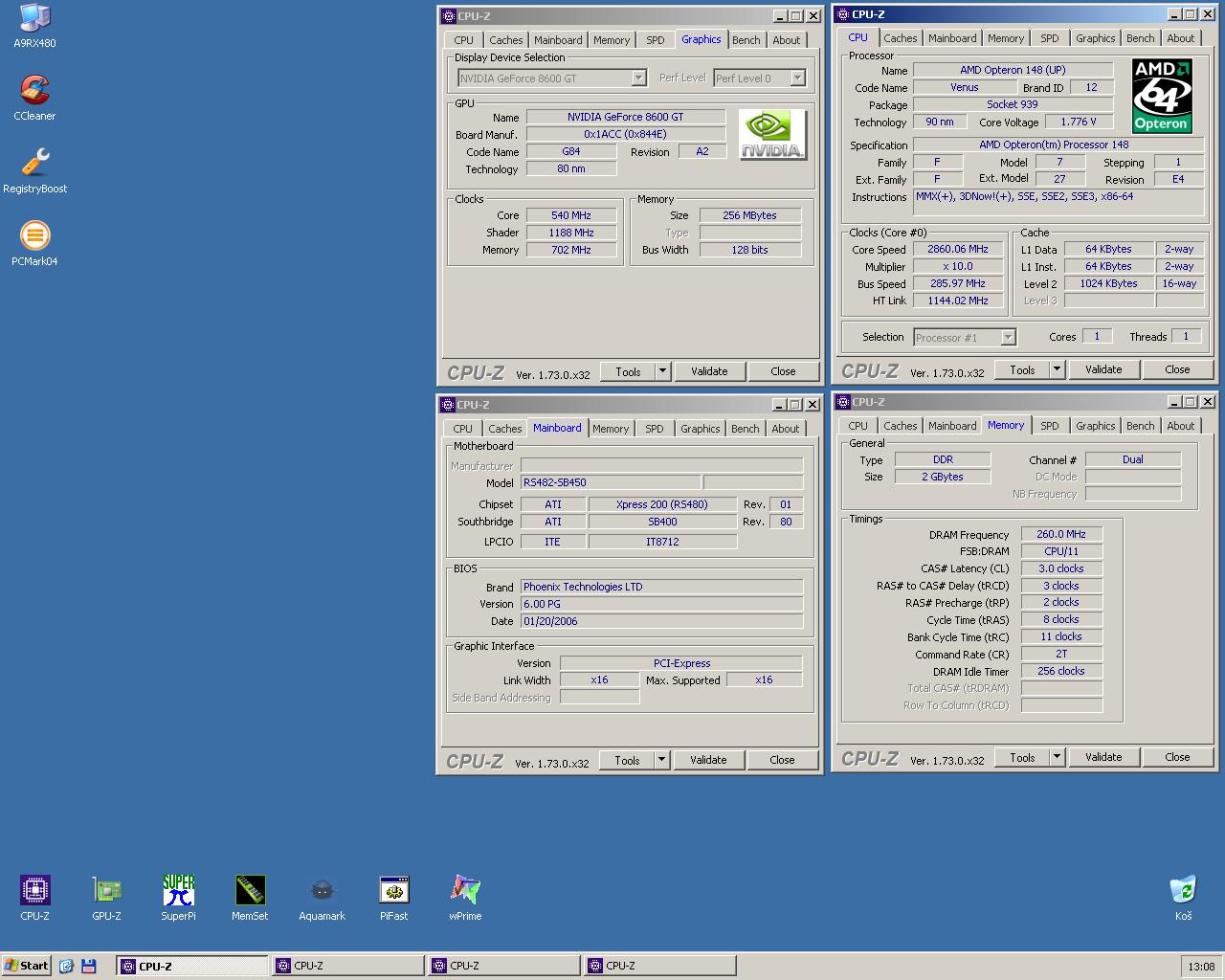Select Graphics tab in CPU window
This screenshot has width=1225, height=980.
1096,38
